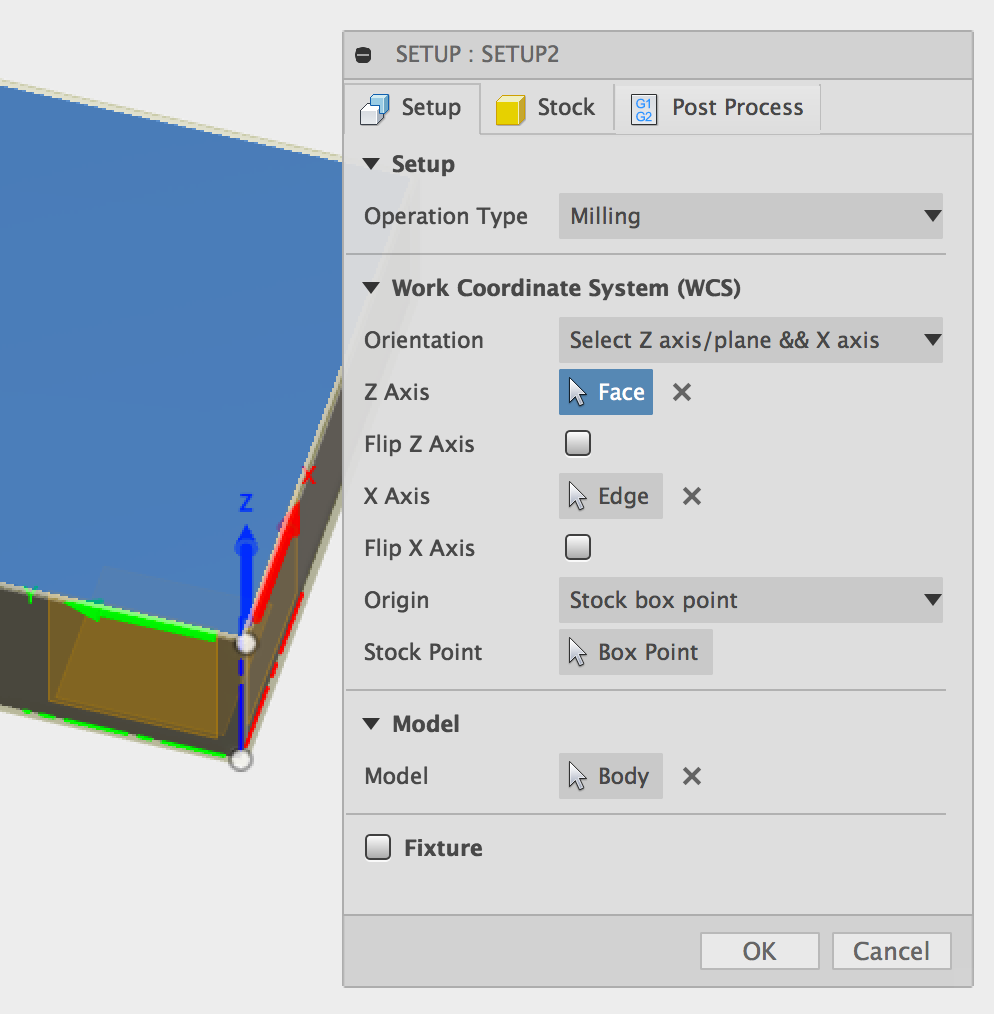This screenshot has height=1014, width=994.
Task: Select the Edge button for X Axis
Action: tap(610, 496)
